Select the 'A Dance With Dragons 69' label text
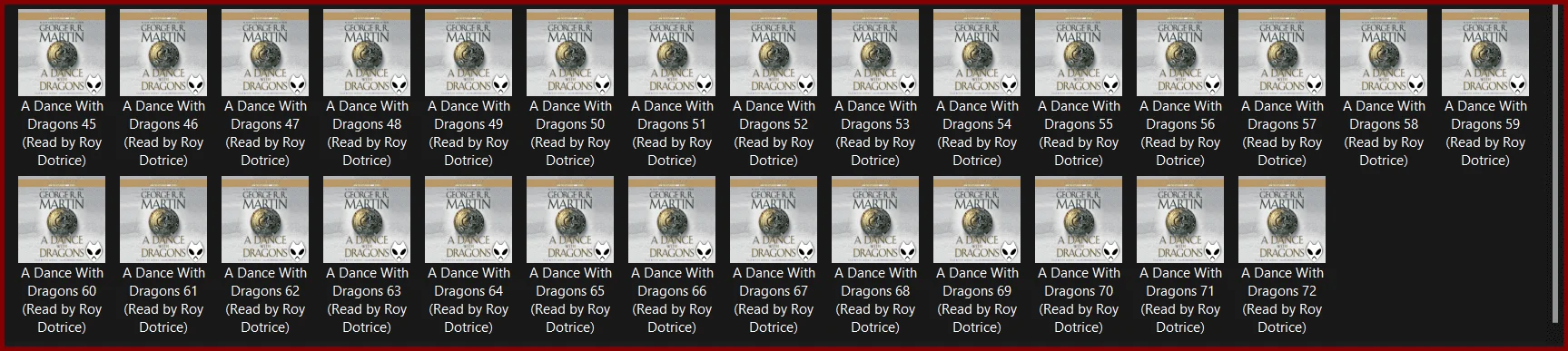The height and width of the screenshot is (351, 1568). point(977,300)
